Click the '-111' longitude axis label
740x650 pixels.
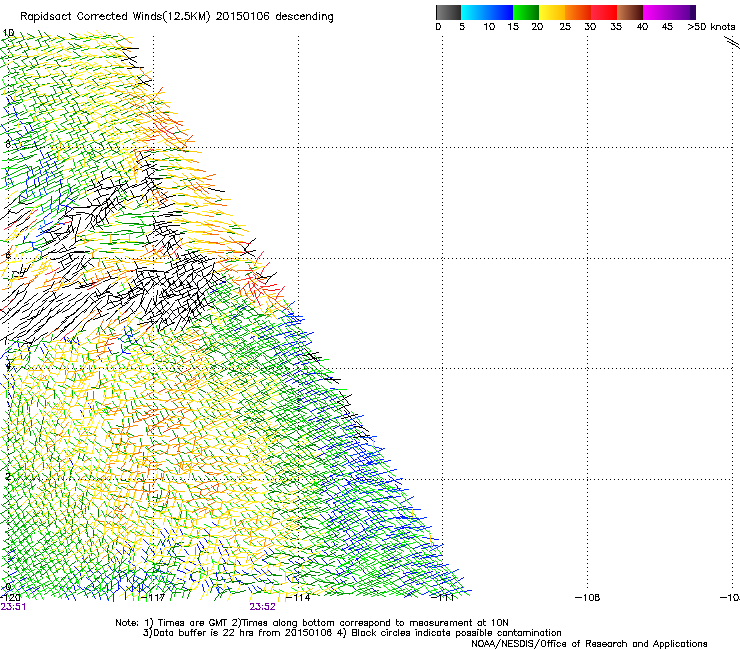click(x=443, y=598)
